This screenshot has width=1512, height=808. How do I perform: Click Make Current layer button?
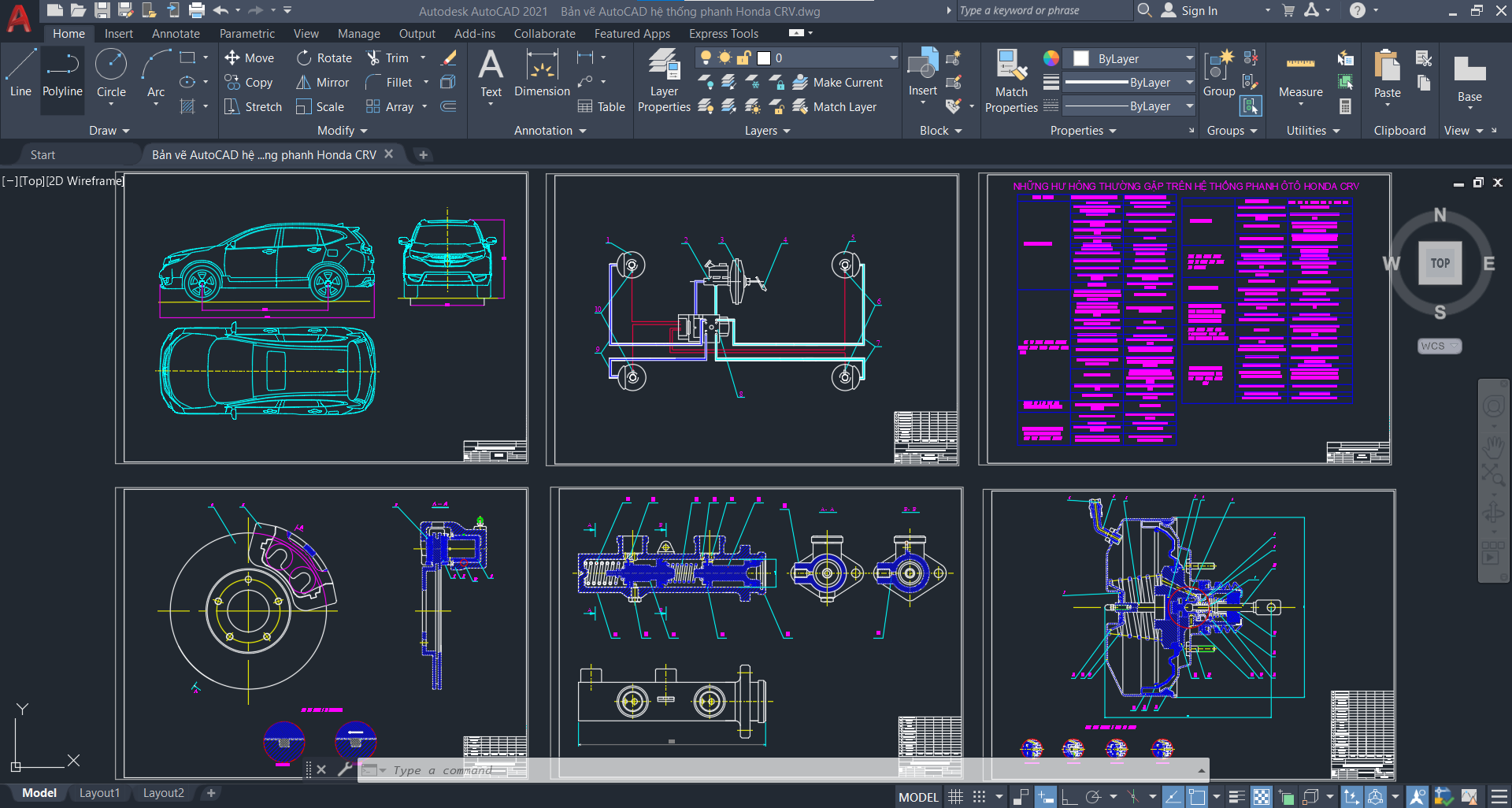838,82
